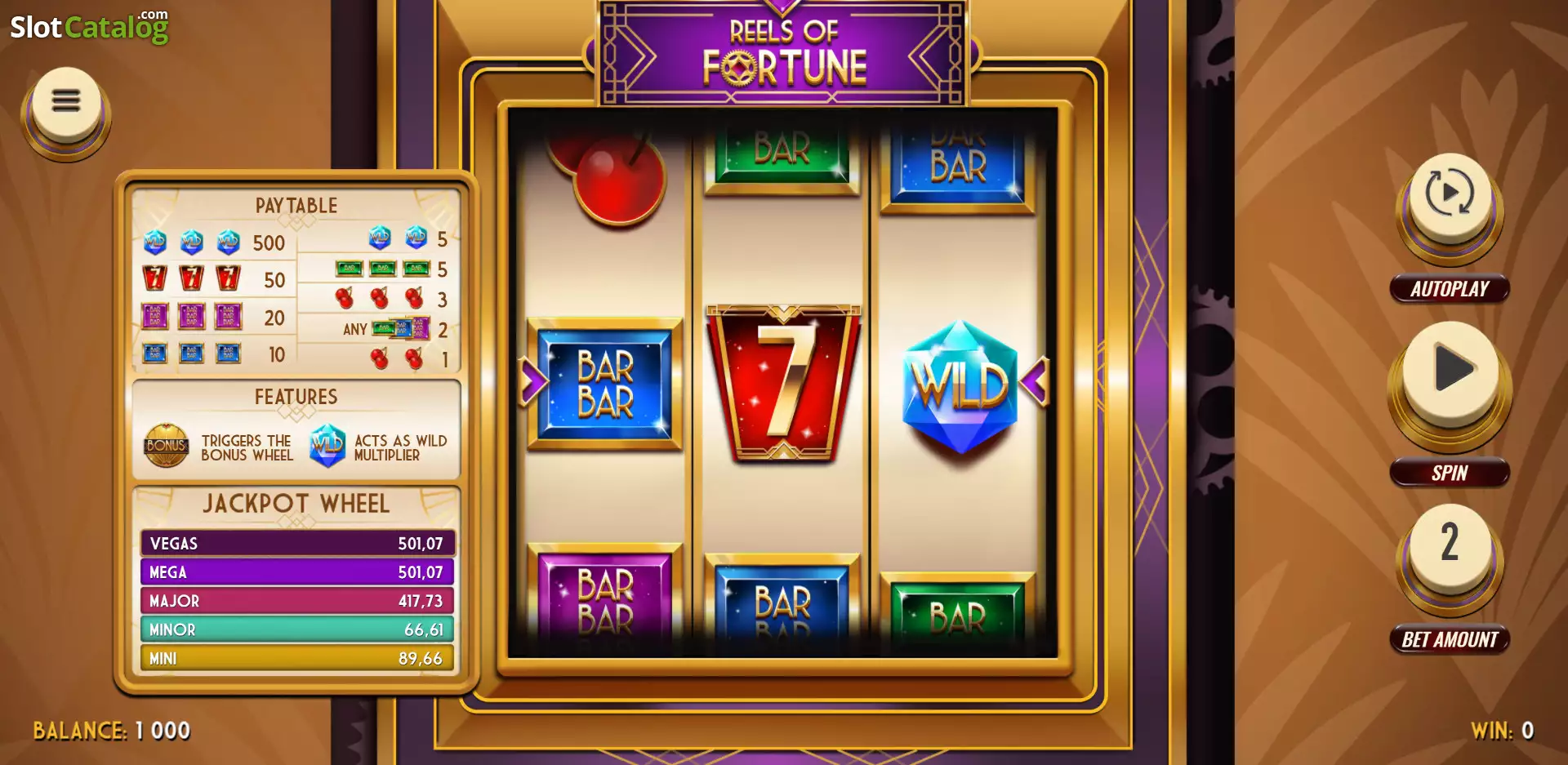This screenshot has height=765, width=1568.
Task: Click the blue BAR BAR symbol on left reel
Action: coord(604,385)
